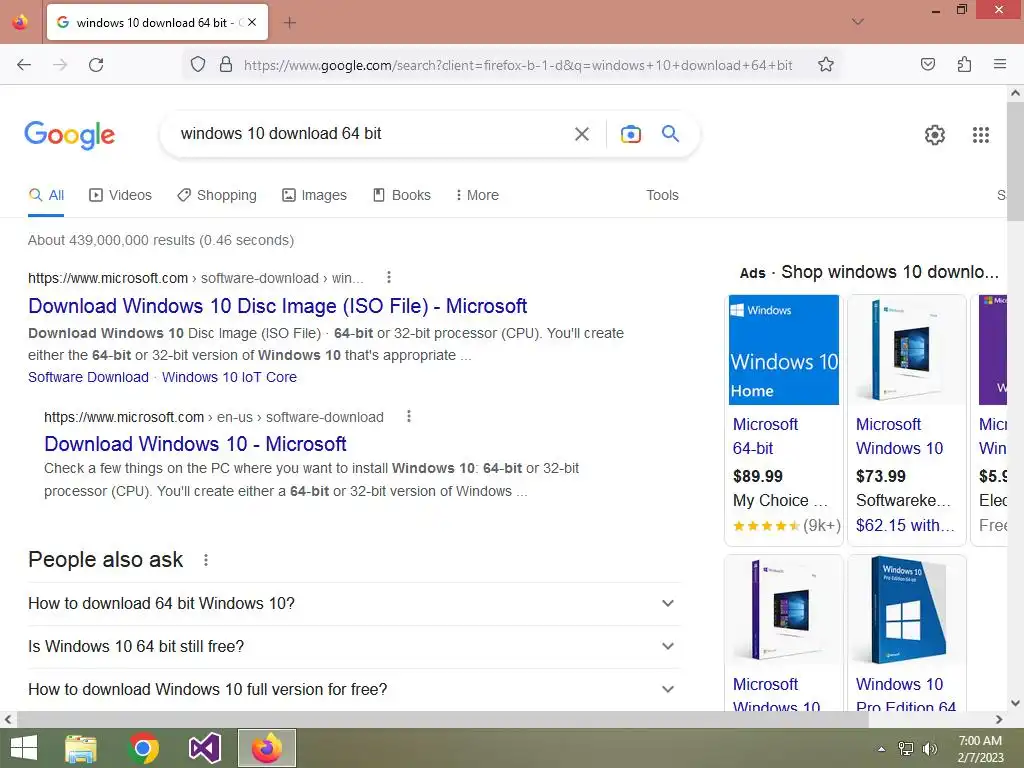The width and height of the screenshot is (1024, 768).
Task: Select the All results tab
Action: click(x=46, y=195)
